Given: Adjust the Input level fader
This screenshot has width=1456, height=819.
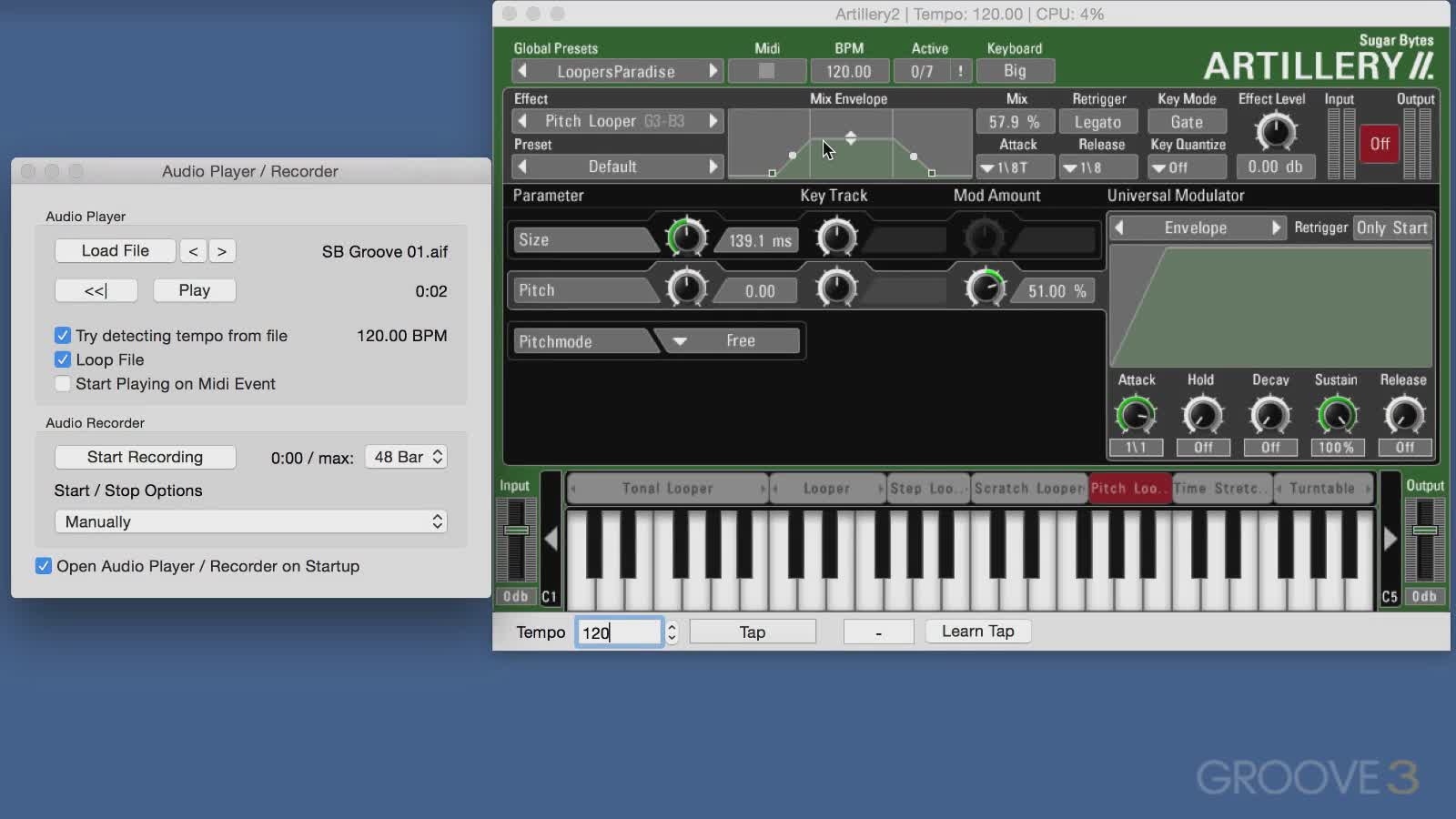Looking at the screenshot, I should (x=516, y=530).
